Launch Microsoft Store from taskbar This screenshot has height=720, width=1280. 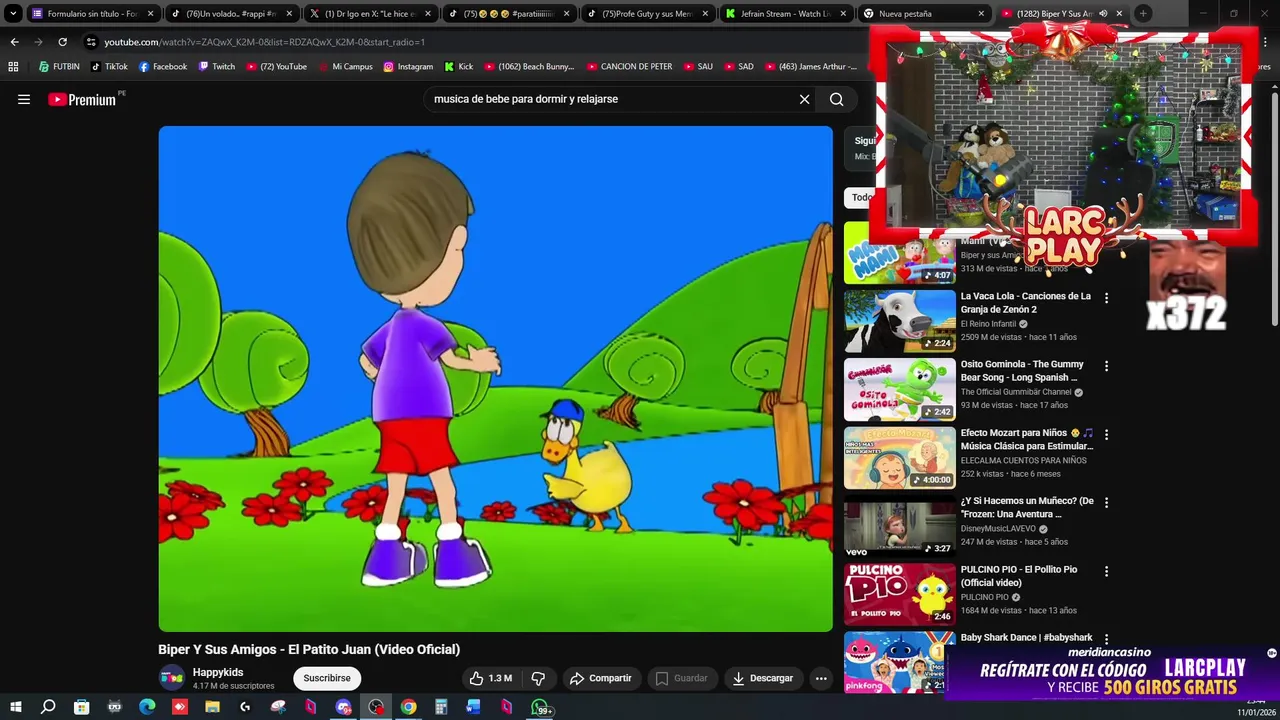pyautogui.click(x=81, y=707)
